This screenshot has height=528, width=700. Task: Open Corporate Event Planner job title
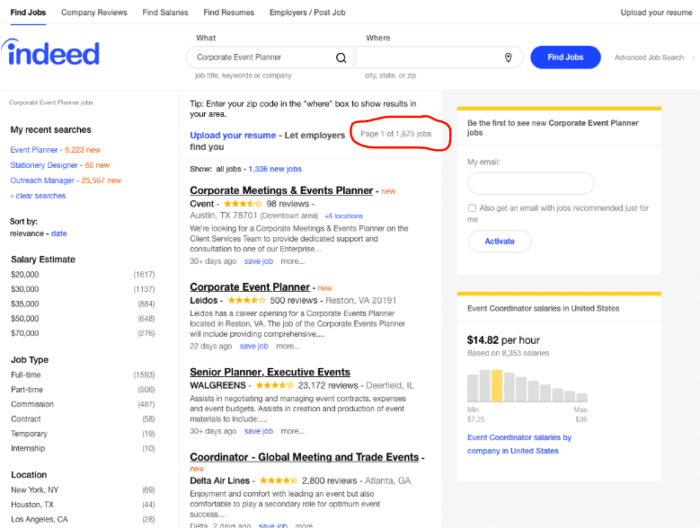(x=250, y=287)
